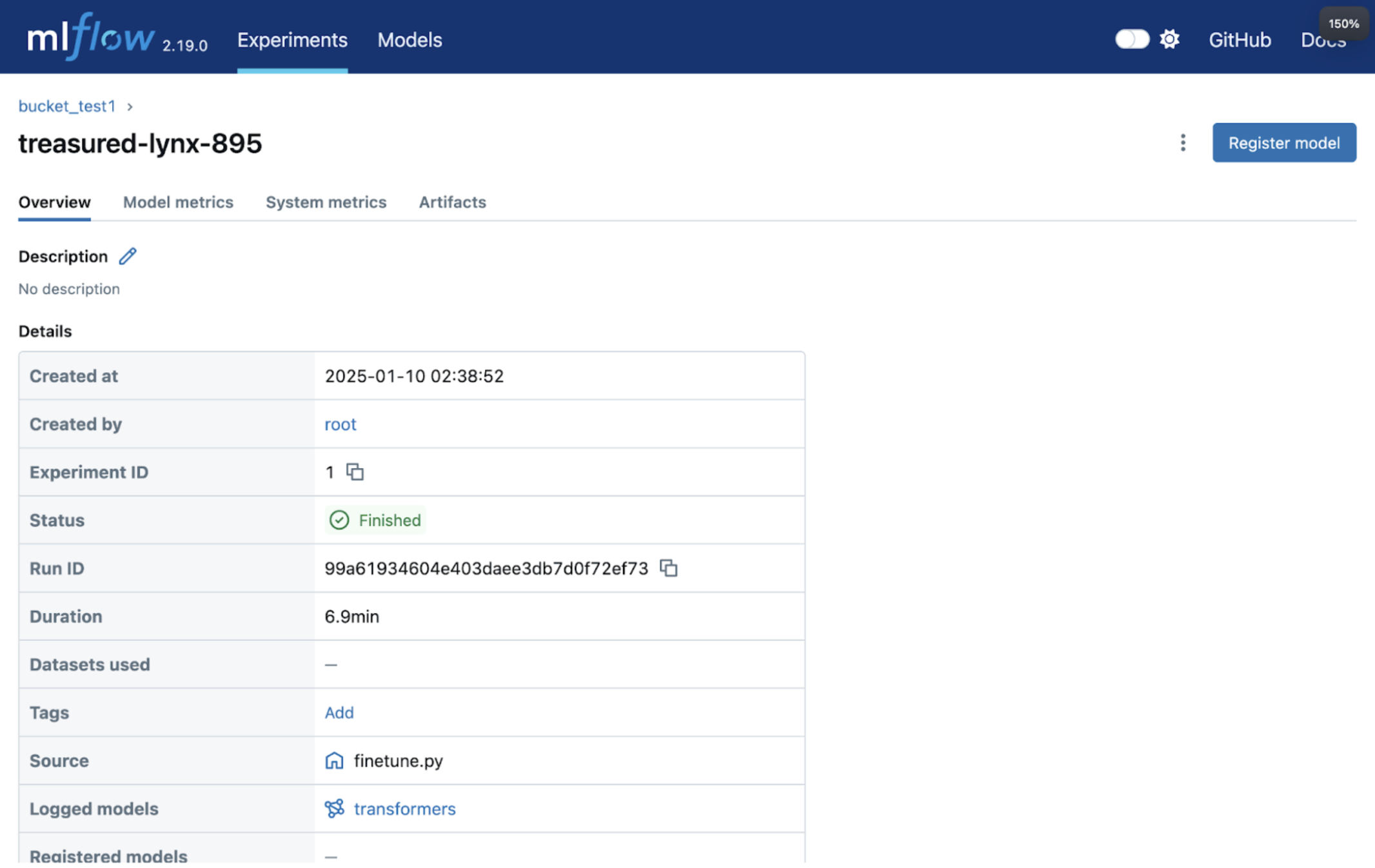
Task: Click the Description heading
Action: click(x=63, y=256)
